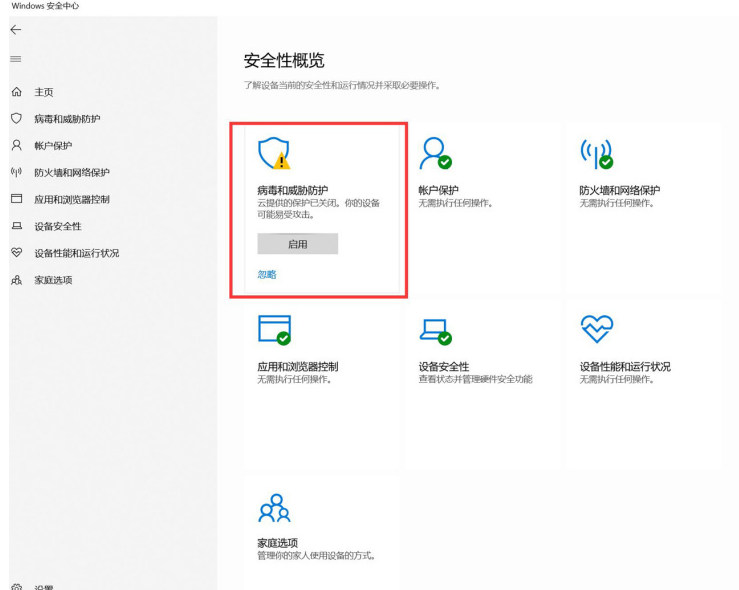Screen dimensions: 739x590
Task: Select 帐户保护 in the sidebar
Action: 53,146
